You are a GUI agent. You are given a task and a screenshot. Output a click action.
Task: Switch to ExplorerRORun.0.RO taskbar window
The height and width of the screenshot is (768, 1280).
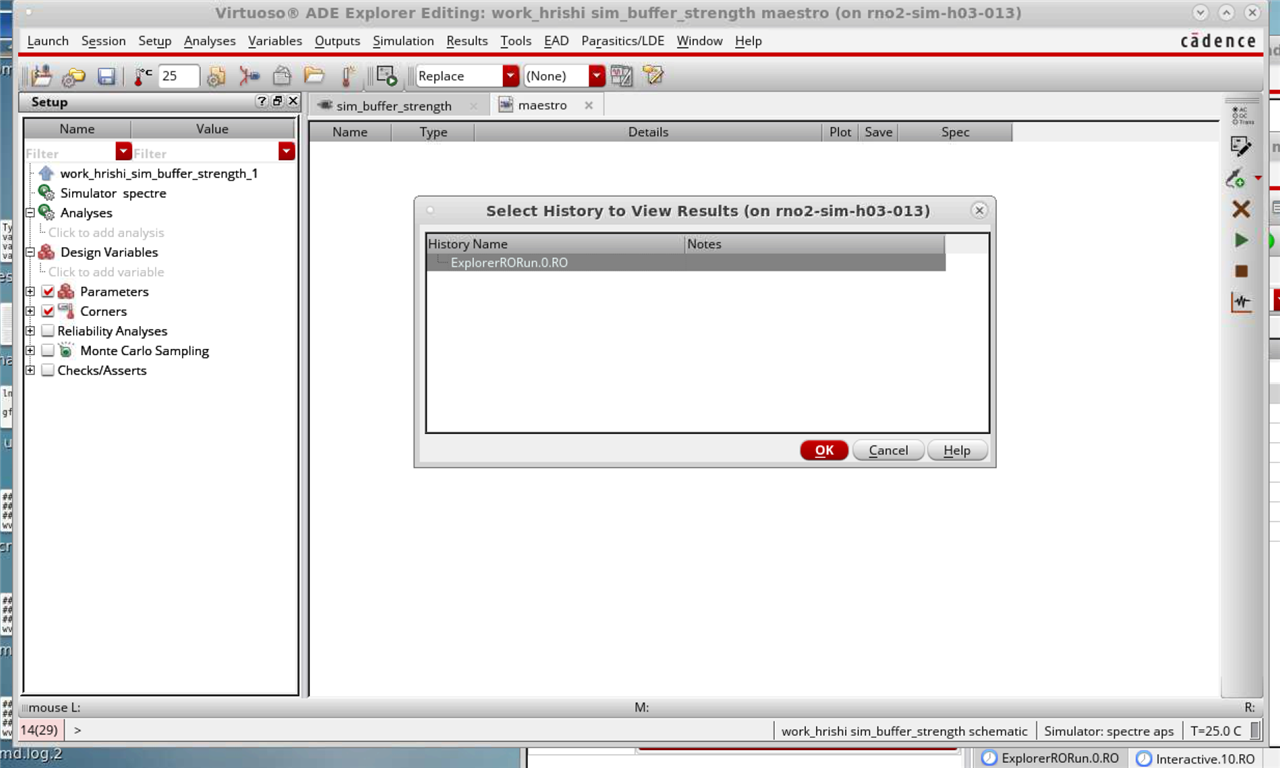pyautogui.click(x=1051, y=759)
